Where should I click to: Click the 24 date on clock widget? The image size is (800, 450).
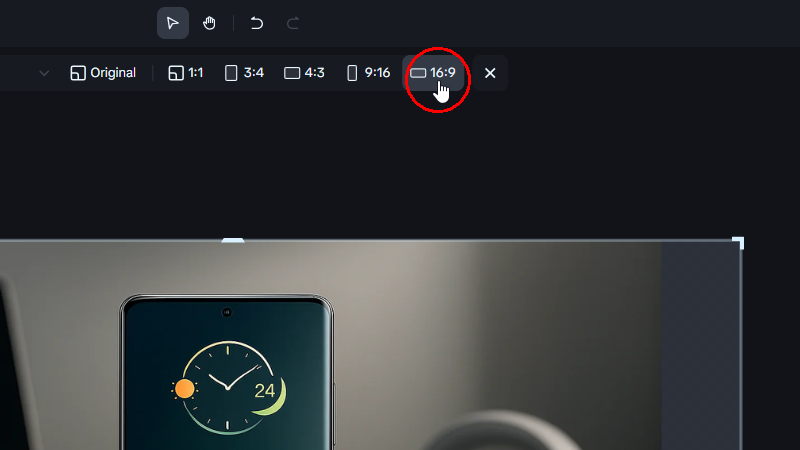coord(264,391)
